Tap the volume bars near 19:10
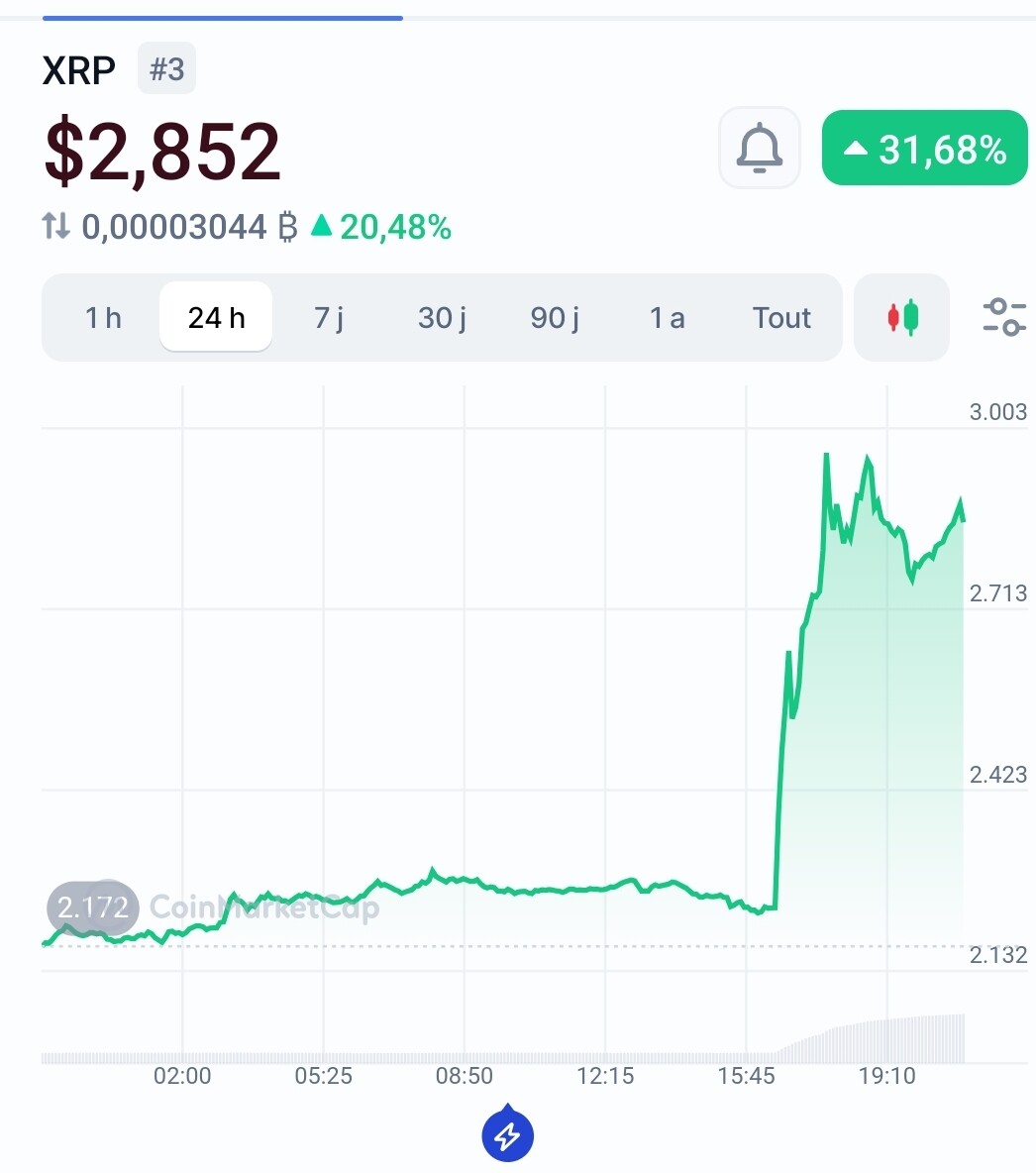Screen dimensions: 1036x1173 pos(887,1040)
